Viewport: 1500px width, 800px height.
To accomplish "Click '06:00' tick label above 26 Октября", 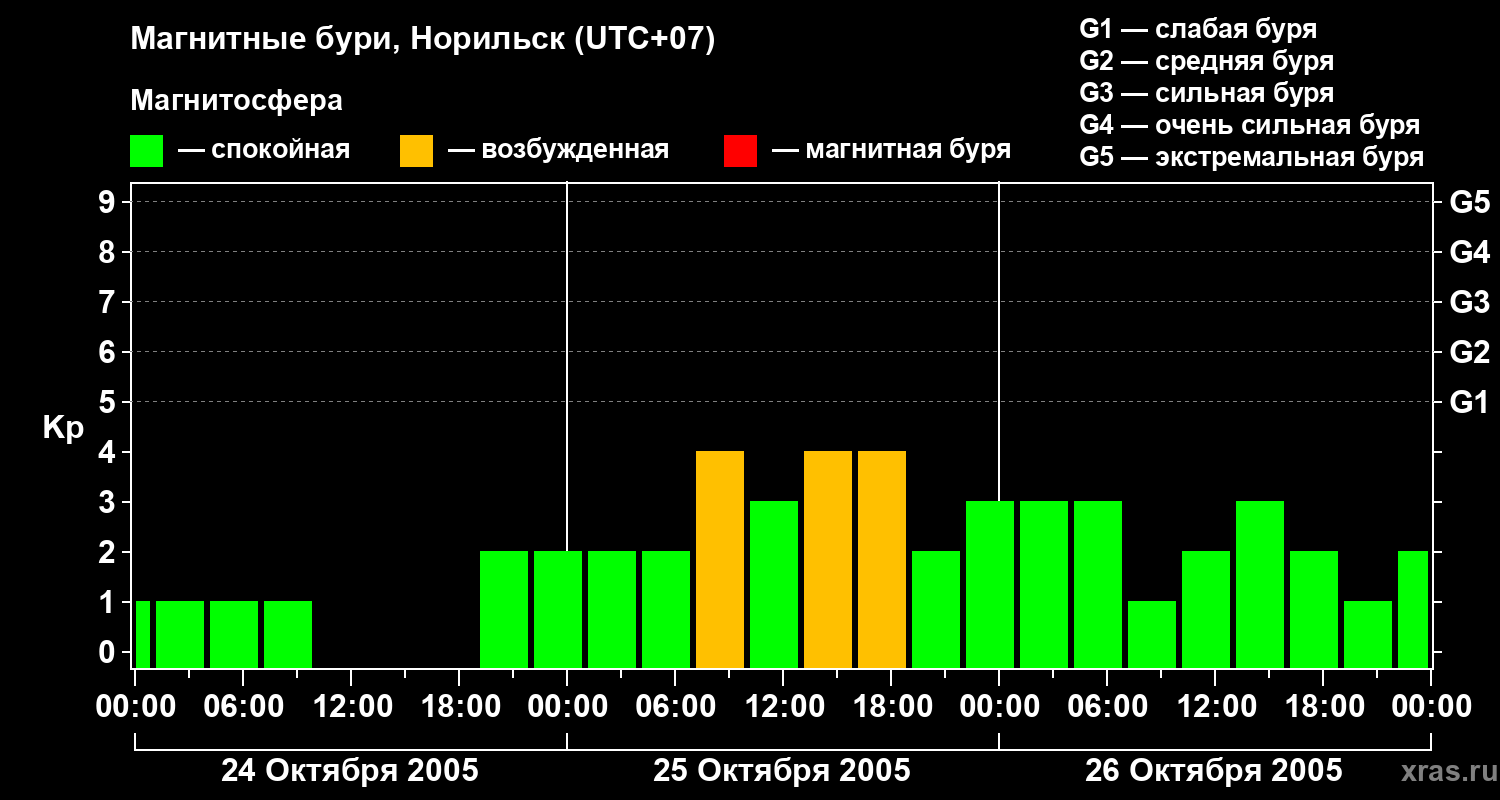I will (x=1107, y=706).
